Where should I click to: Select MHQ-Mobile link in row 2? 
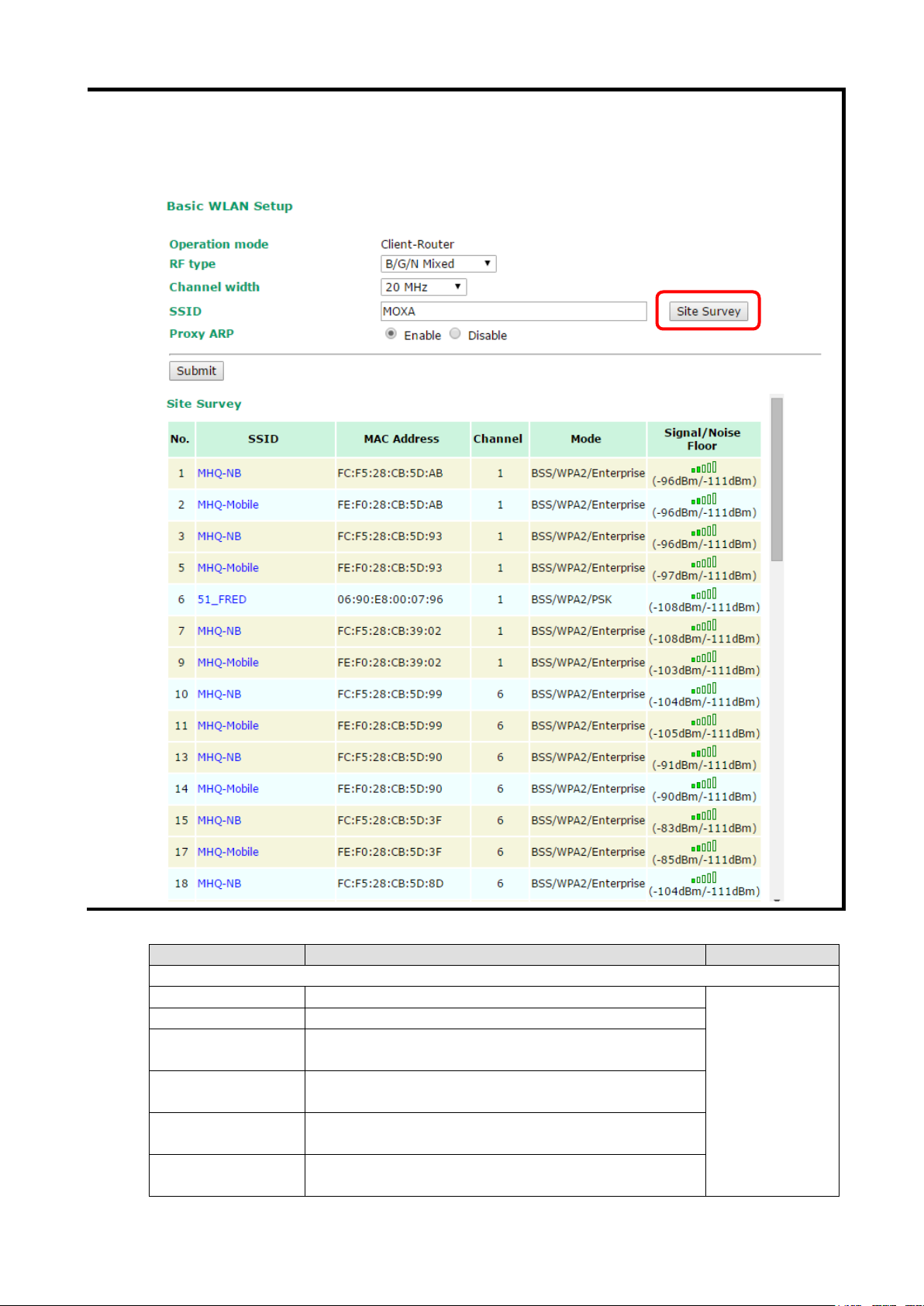(228, 505)
